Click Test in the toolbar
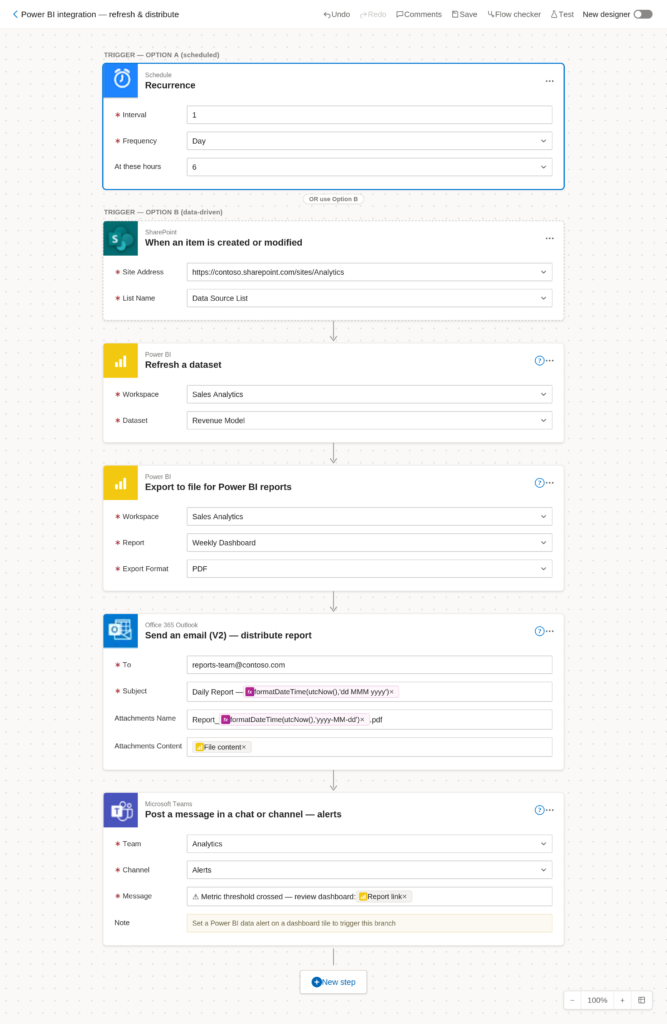The width and height of the screenshot is (667, 1024). tap(562, 14)
